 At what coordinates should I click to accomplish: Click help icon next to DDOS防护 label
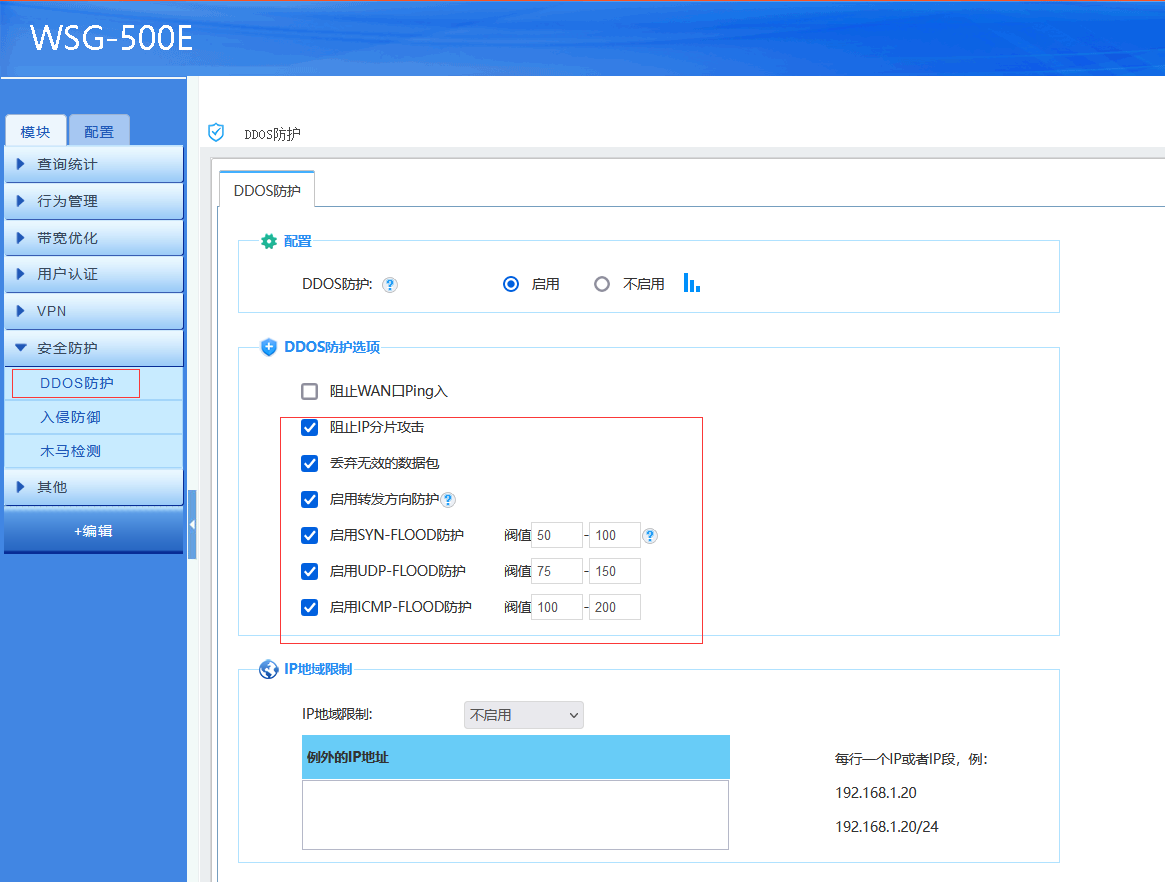pyautogui.click(x=390, y=285)
